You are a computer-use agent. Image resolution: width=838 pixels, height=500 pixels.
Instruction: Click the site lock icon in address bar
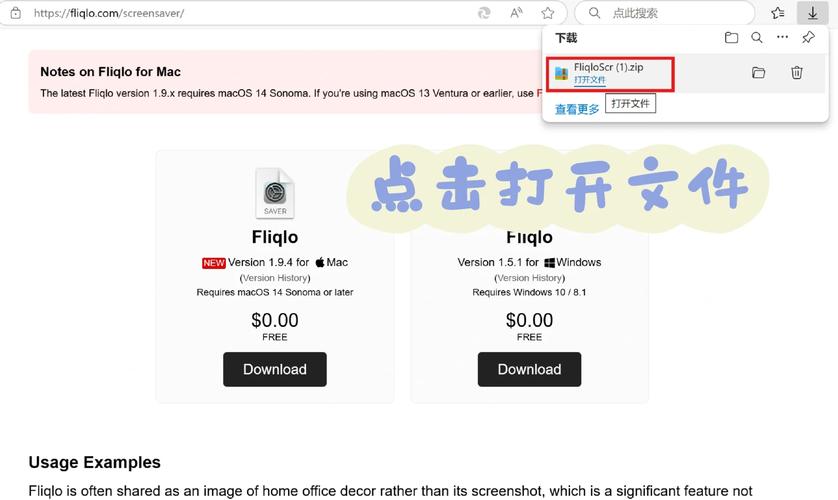[x=15, y=13]
